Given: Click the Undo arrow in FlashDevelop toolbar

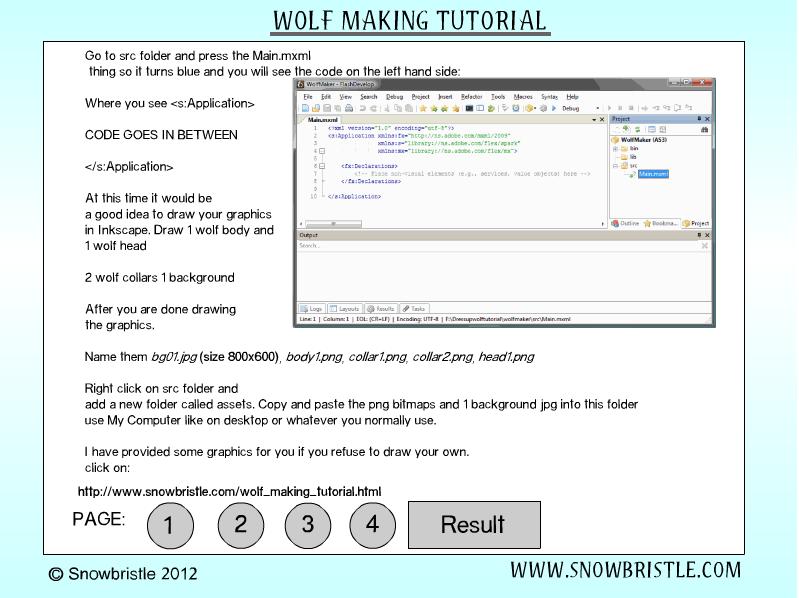Looking at the screenshot, I should 363,108.
